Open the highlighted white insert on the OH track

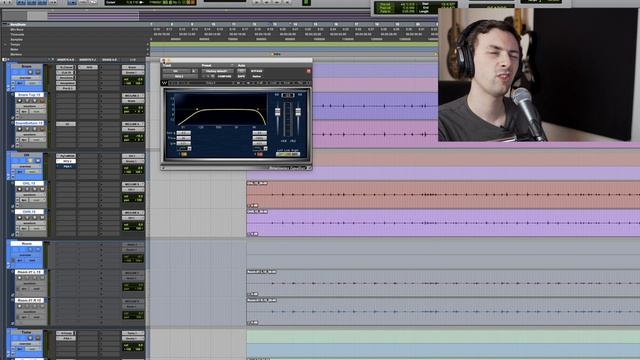pyautogui.click(x=66, y=161)
